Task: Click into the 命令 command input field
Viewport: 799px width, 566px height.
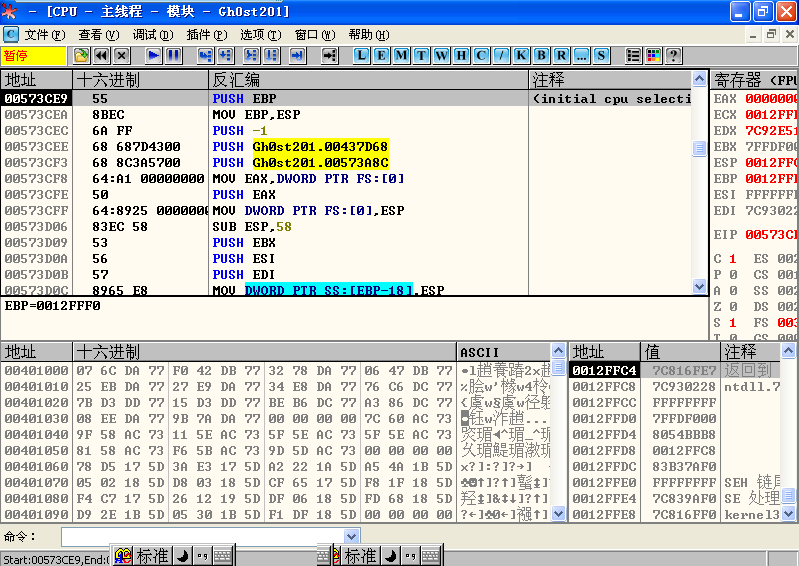Action: (203, 536)
